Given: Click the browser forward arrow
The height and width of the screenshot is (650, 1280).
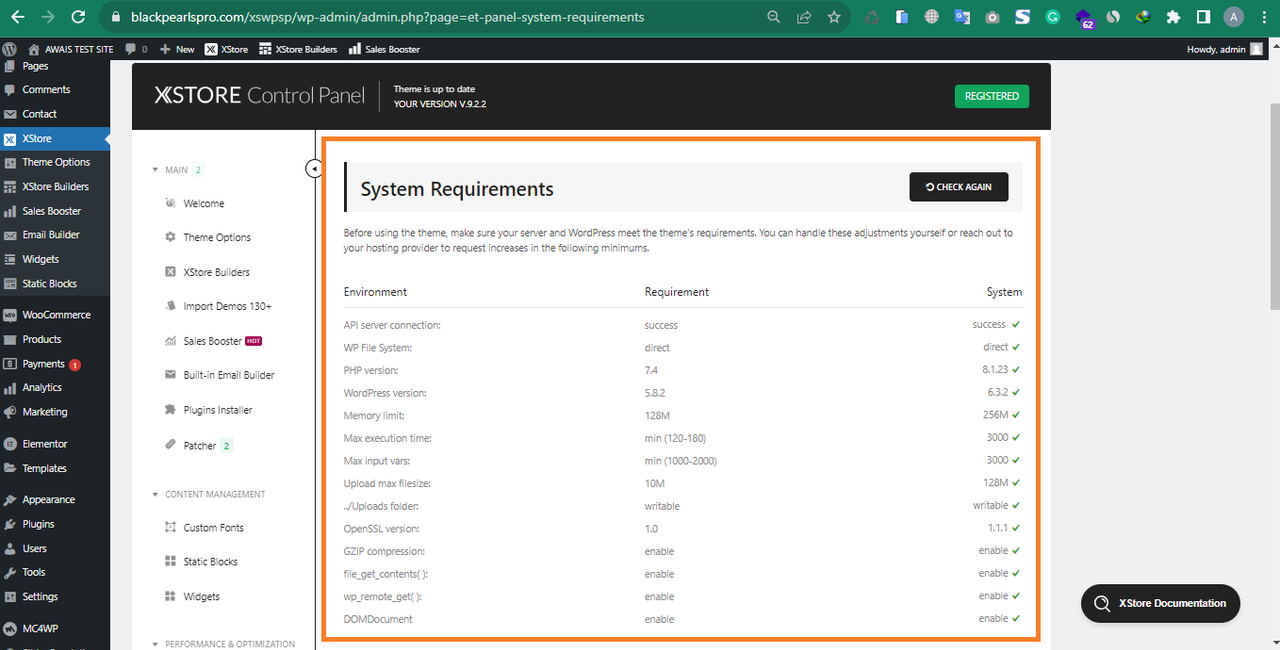Looking at the screenshot, I should 47,17.
